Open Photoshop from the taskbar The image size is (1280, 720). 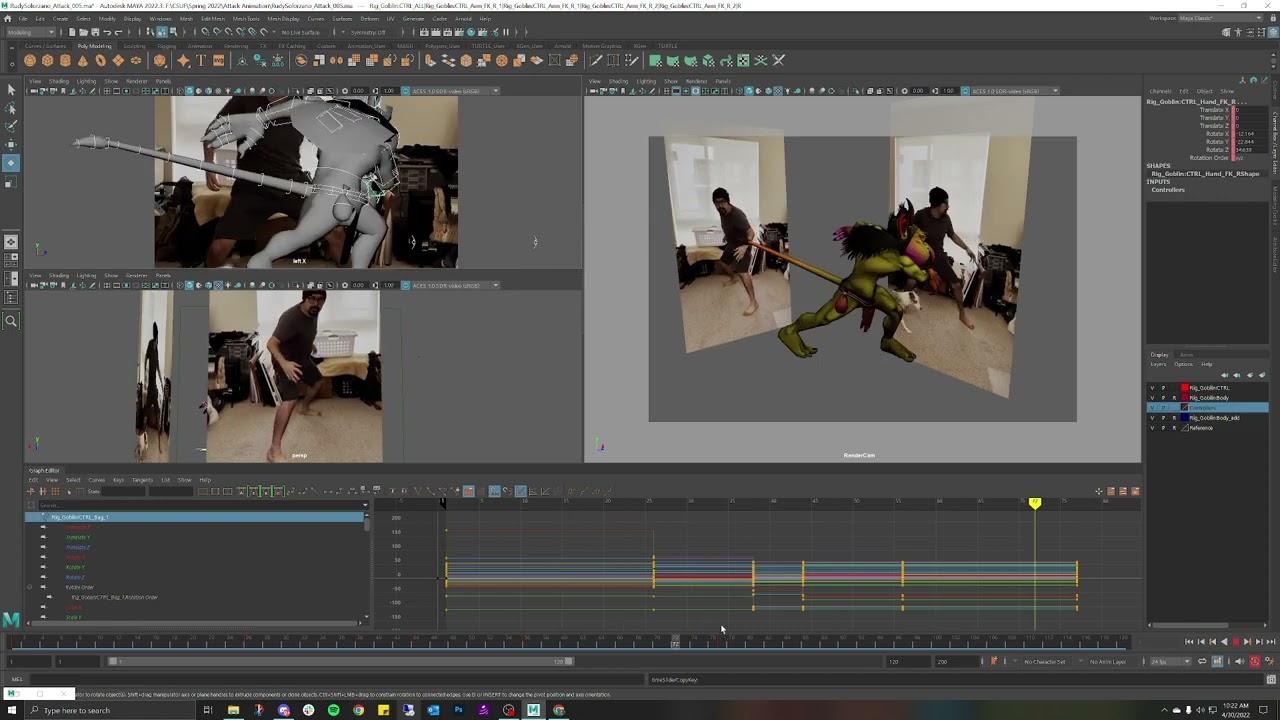[x=458, y=710]
